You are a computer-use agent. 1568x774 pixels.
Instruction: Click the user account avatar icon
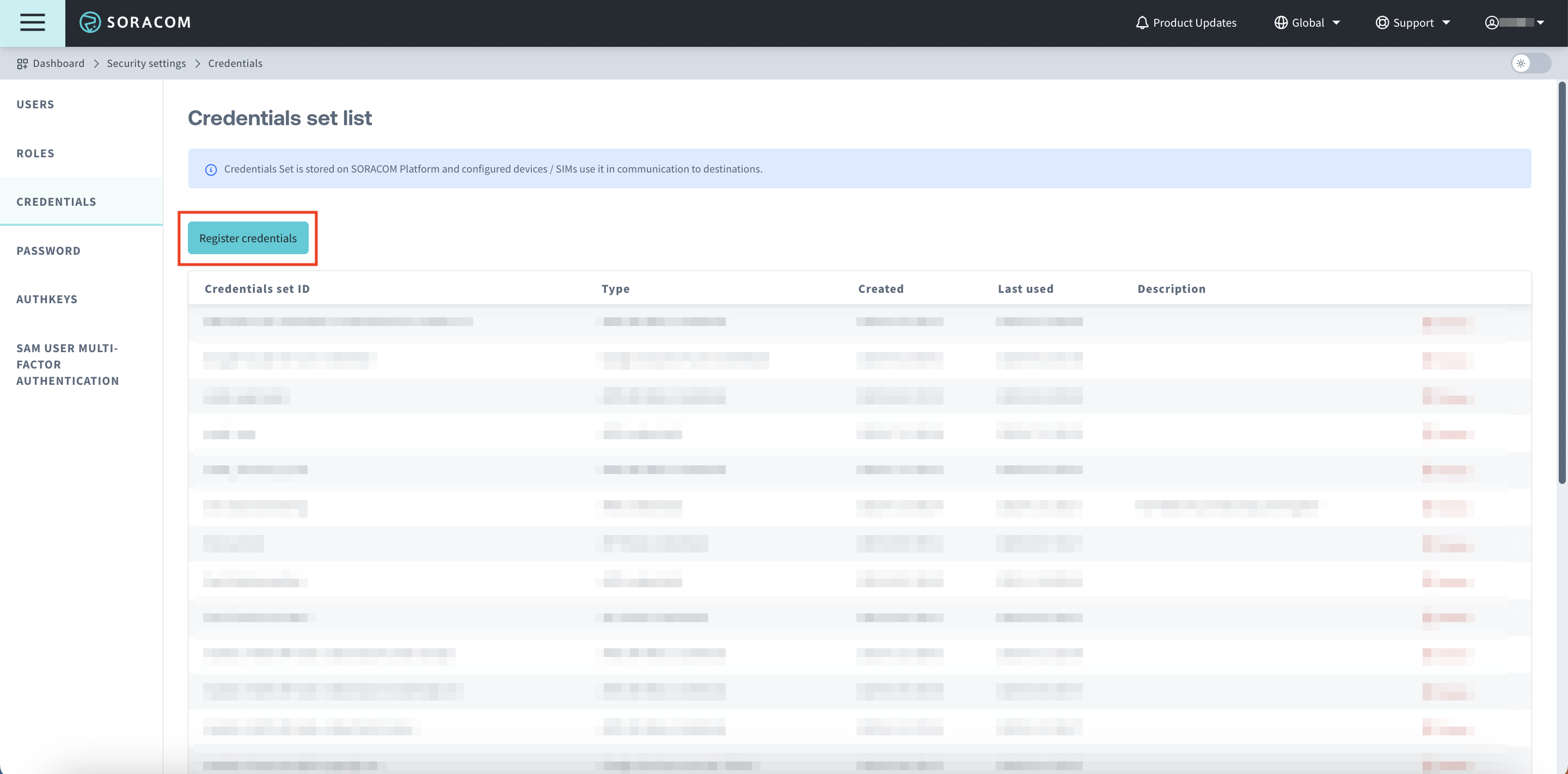point(1491,22)
